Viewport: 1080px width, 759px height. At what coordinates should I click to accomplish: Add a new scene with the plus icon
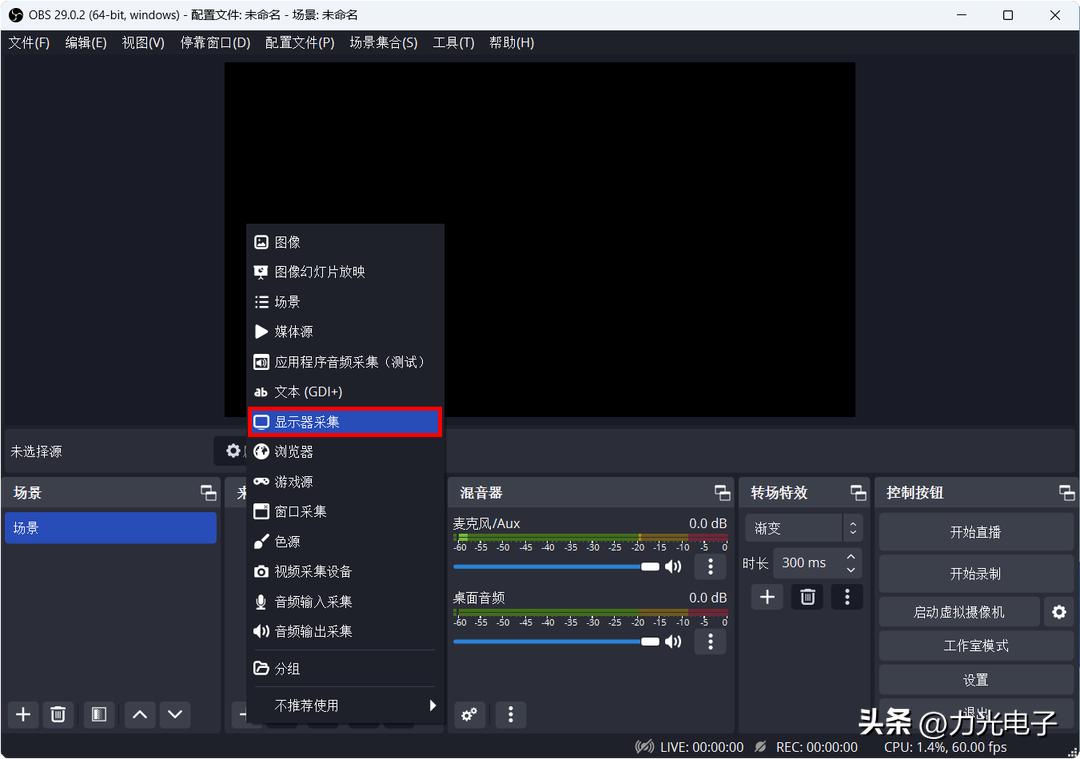click(22, 714)
